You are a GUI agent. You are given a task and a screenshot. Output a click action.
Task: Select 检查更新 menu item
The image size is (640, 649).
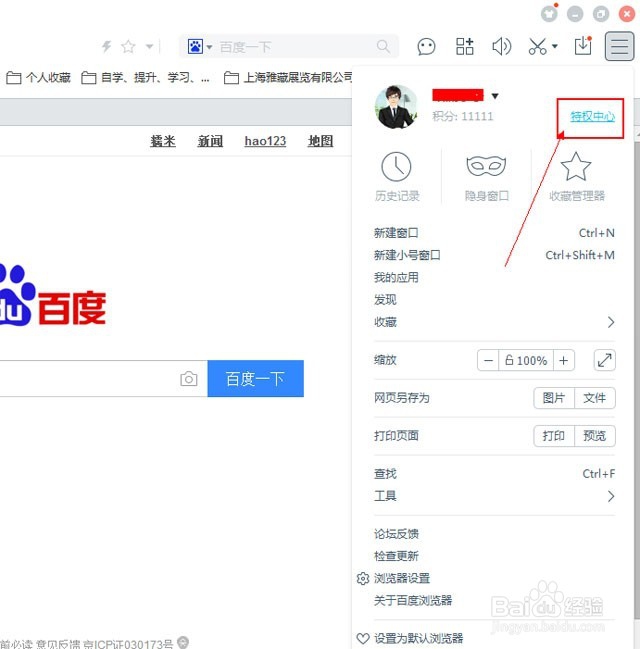(x=396, y=556)
